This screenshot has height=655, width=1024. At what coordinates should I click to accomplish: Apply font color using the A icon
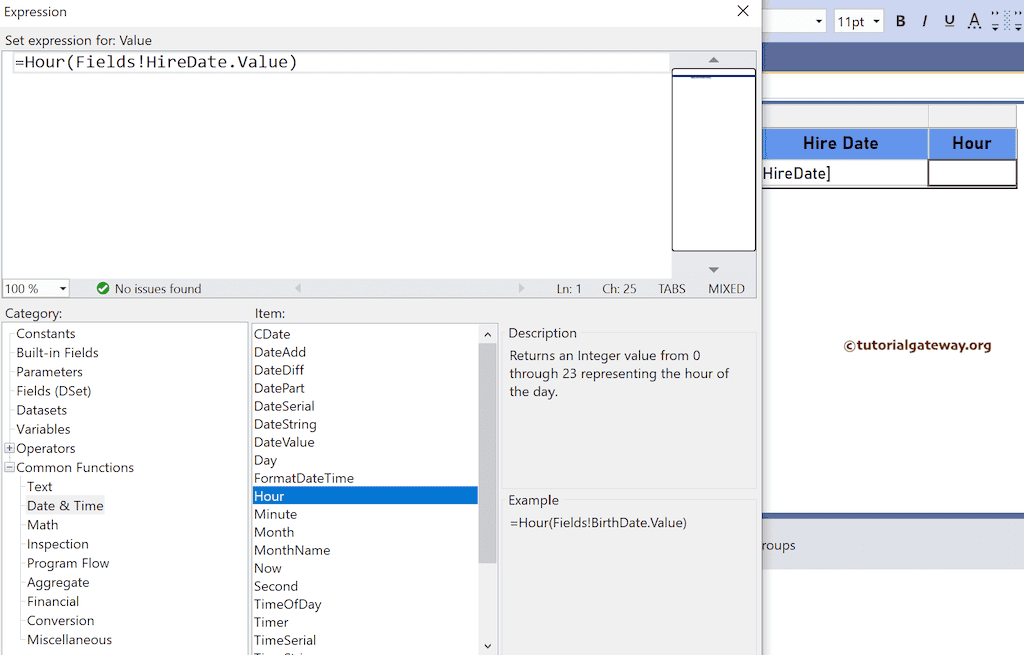coord(974,20)
